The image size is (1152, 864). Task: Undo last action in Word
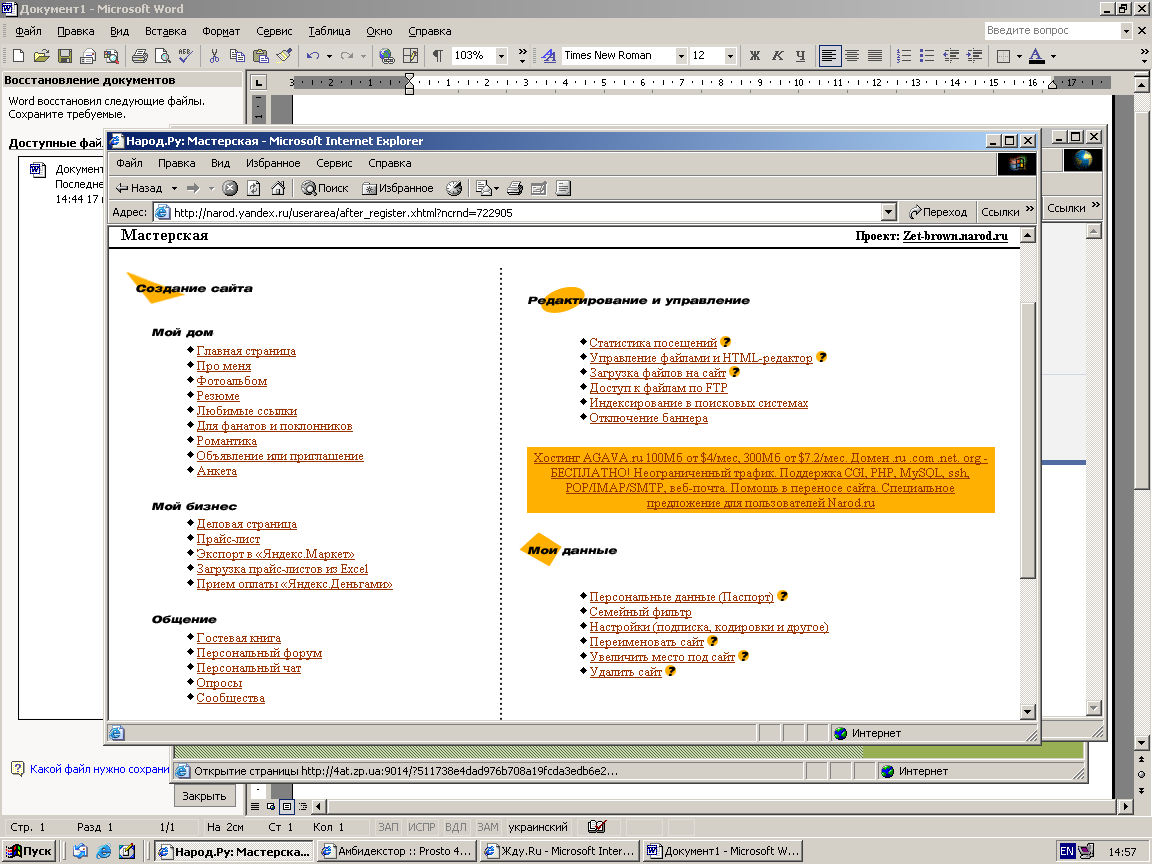click(313, 55)
